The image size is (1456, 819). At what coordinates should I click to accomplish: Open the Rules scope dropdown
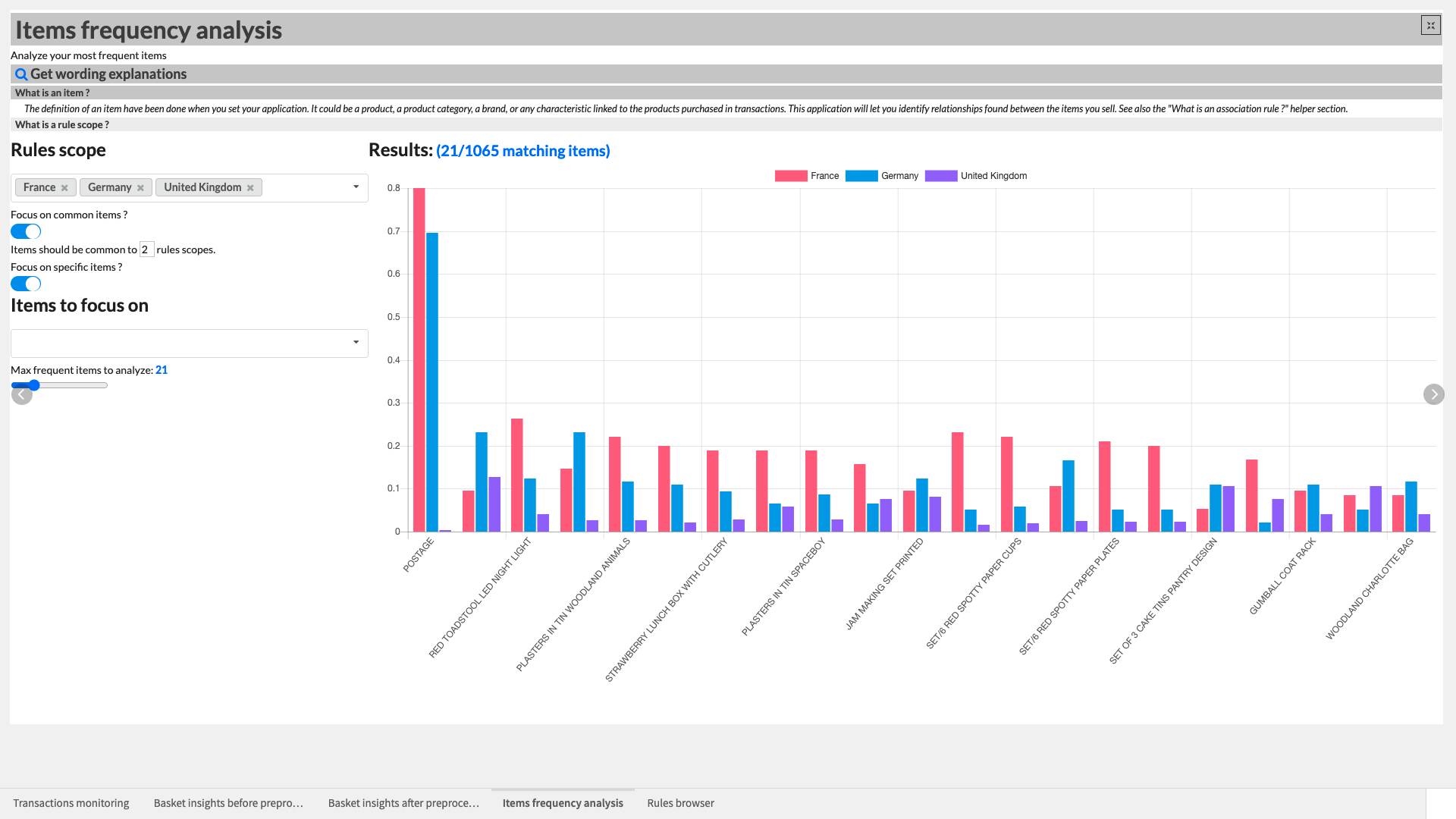356,187
